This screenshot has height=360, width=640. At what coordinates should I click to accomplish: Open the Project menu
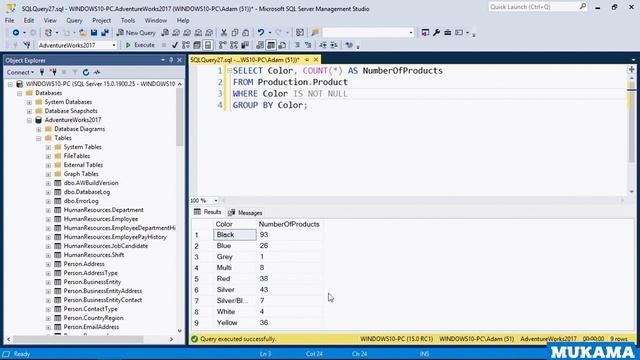point(101,20)
